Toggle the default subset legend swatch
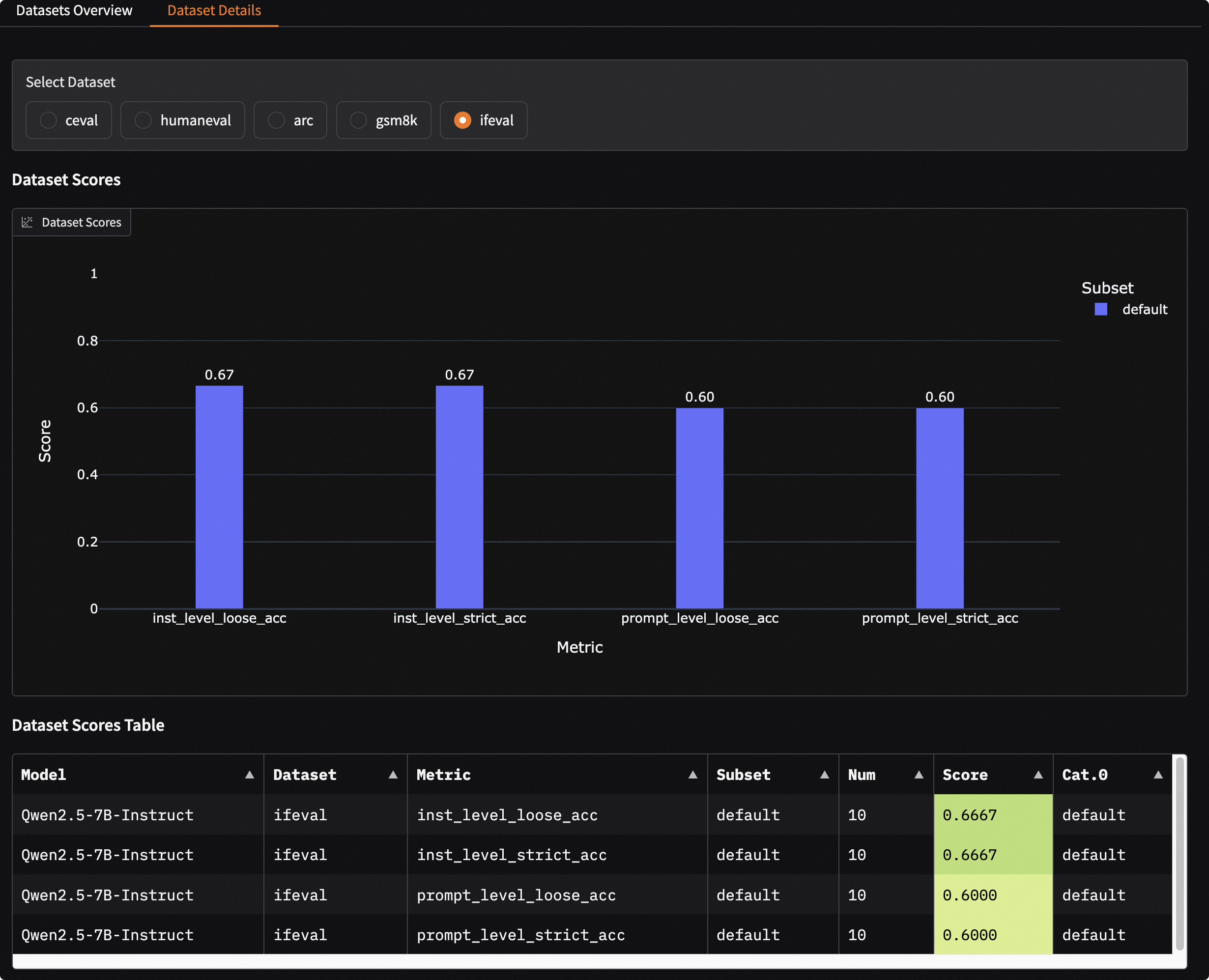The height and width of the screenshot is (980, 1209). [x=1100, y=309]
